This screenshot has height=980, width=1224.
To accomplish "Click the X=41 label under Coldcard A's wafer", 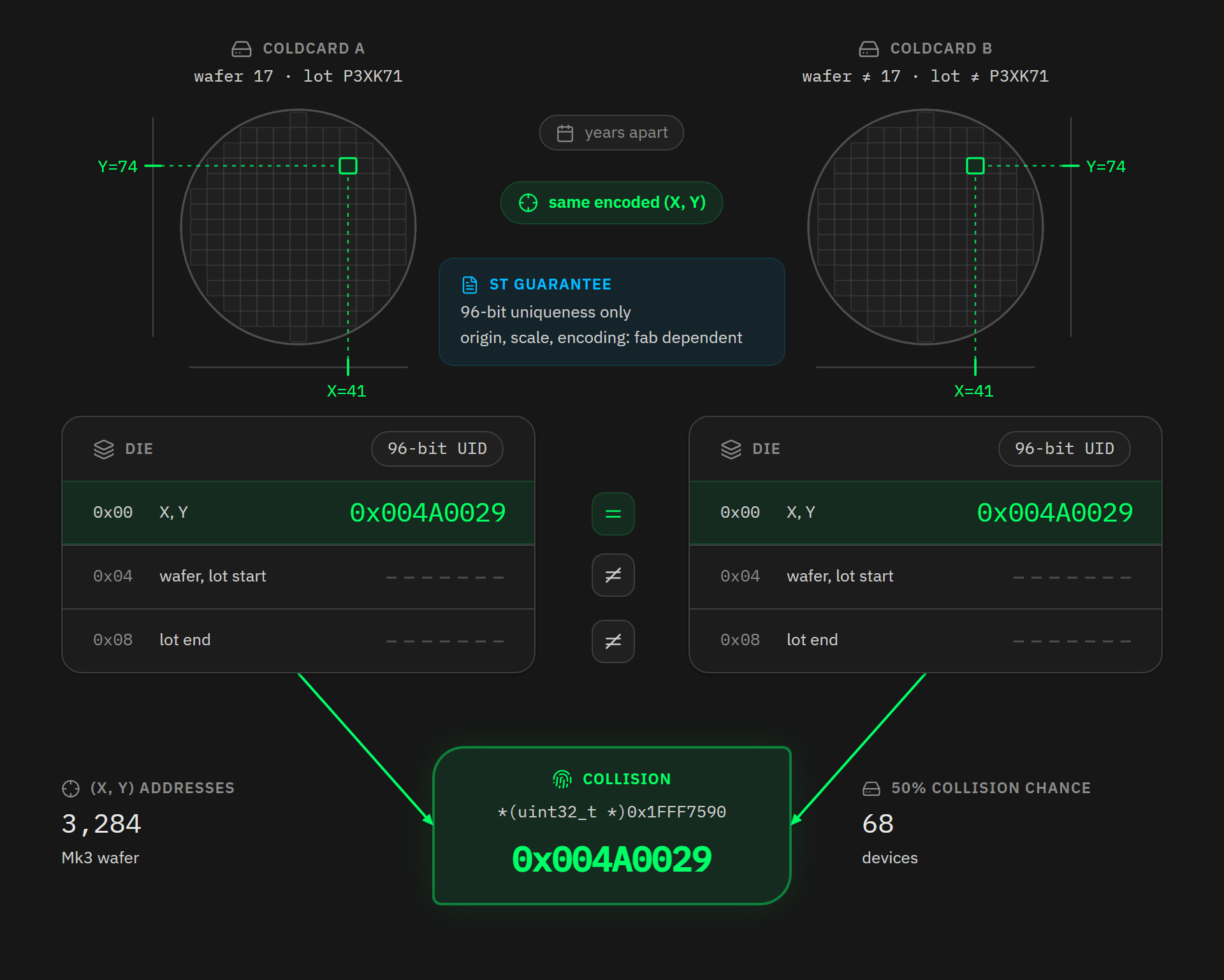I will (347, 391).
